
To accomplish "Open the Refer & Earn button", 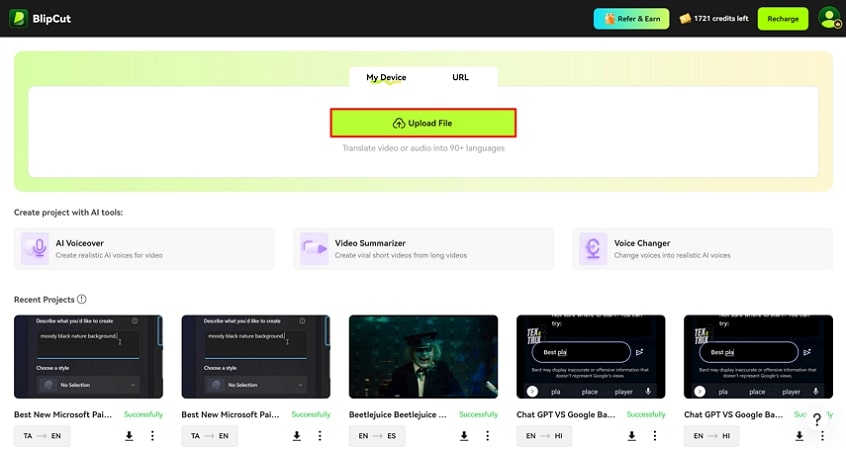I will tap(631, 19).
